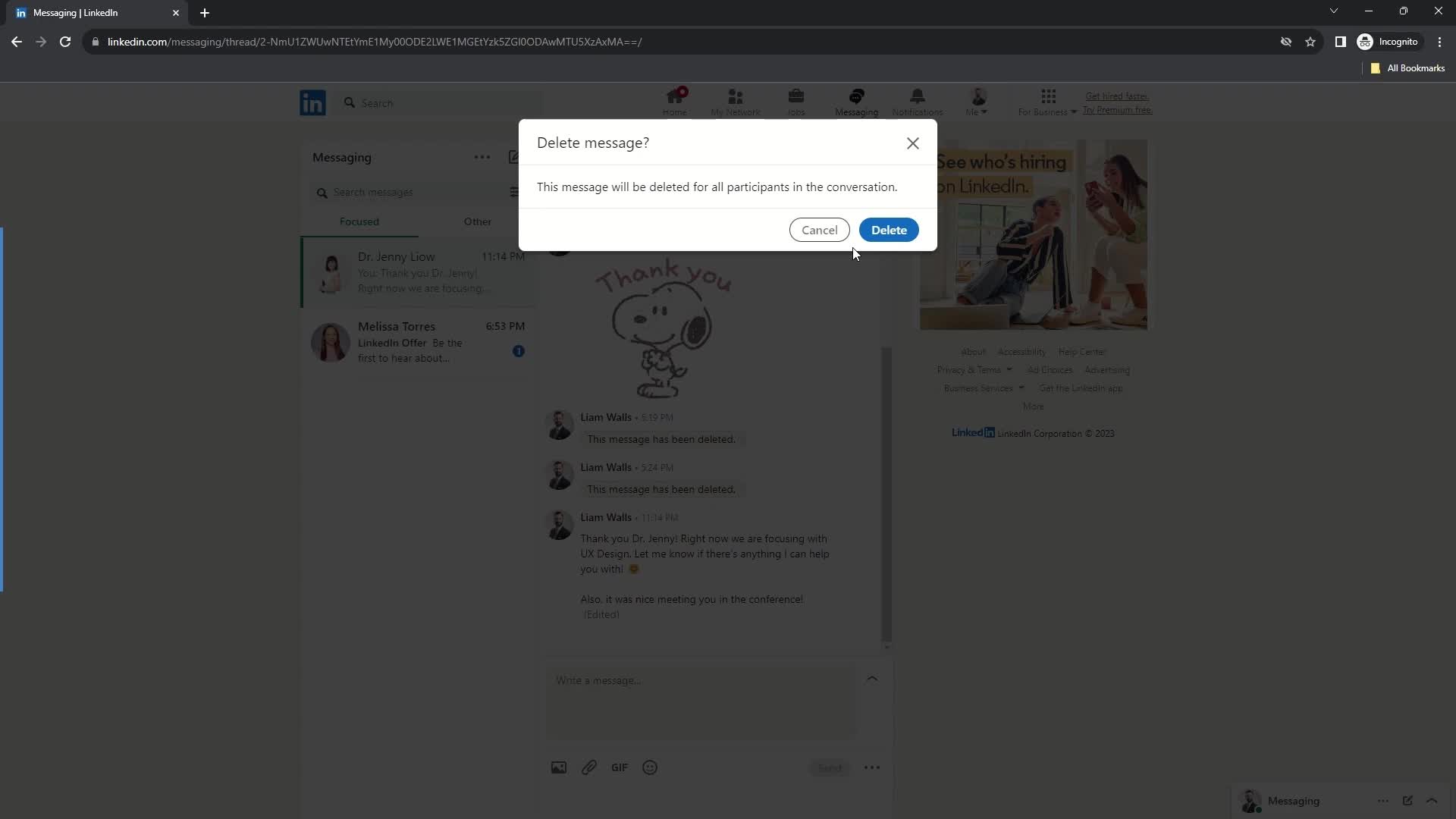
Task: Reload the page
Action: [65, 42]
